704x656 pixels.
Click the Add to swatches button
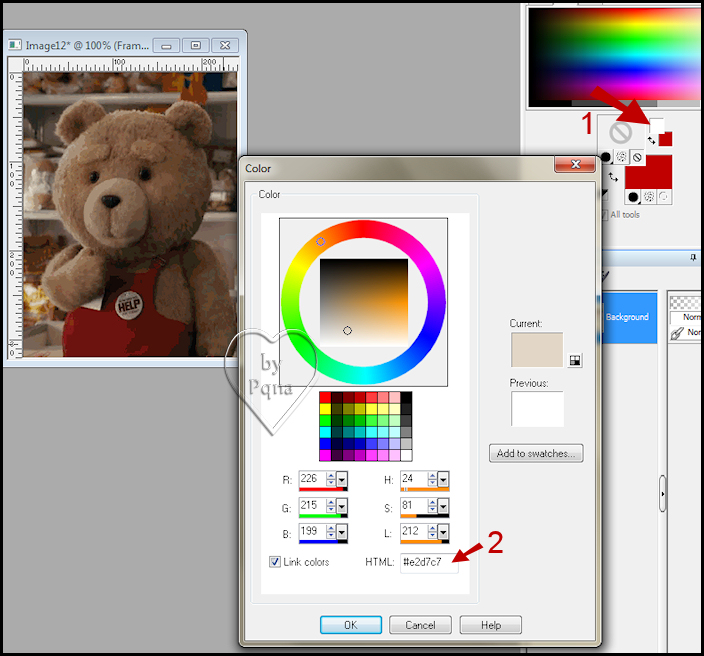tap(536, 453)
